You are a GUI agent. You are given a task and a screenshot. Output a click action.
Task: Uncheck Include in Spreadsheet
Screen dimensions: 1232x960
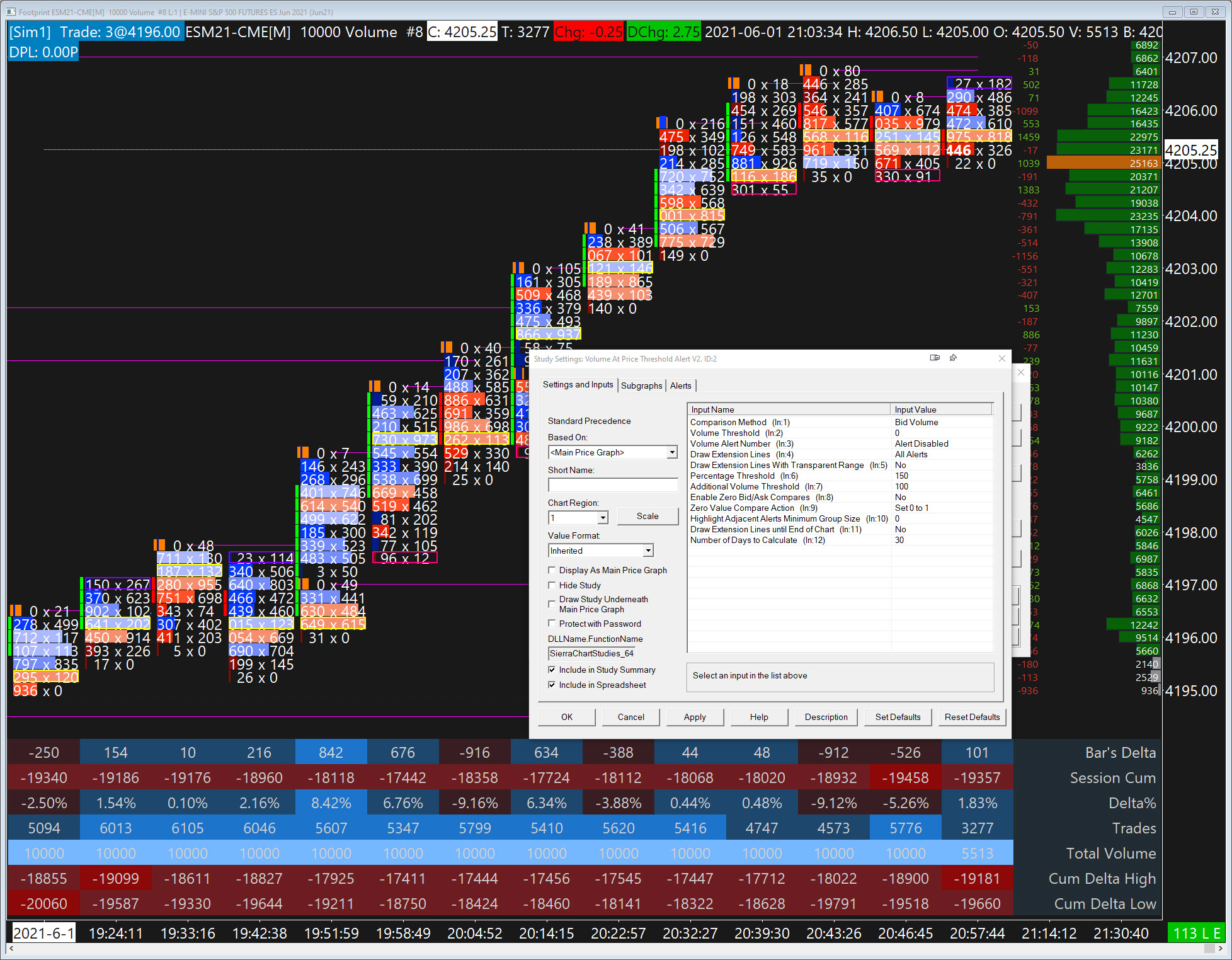coord(552,685)
